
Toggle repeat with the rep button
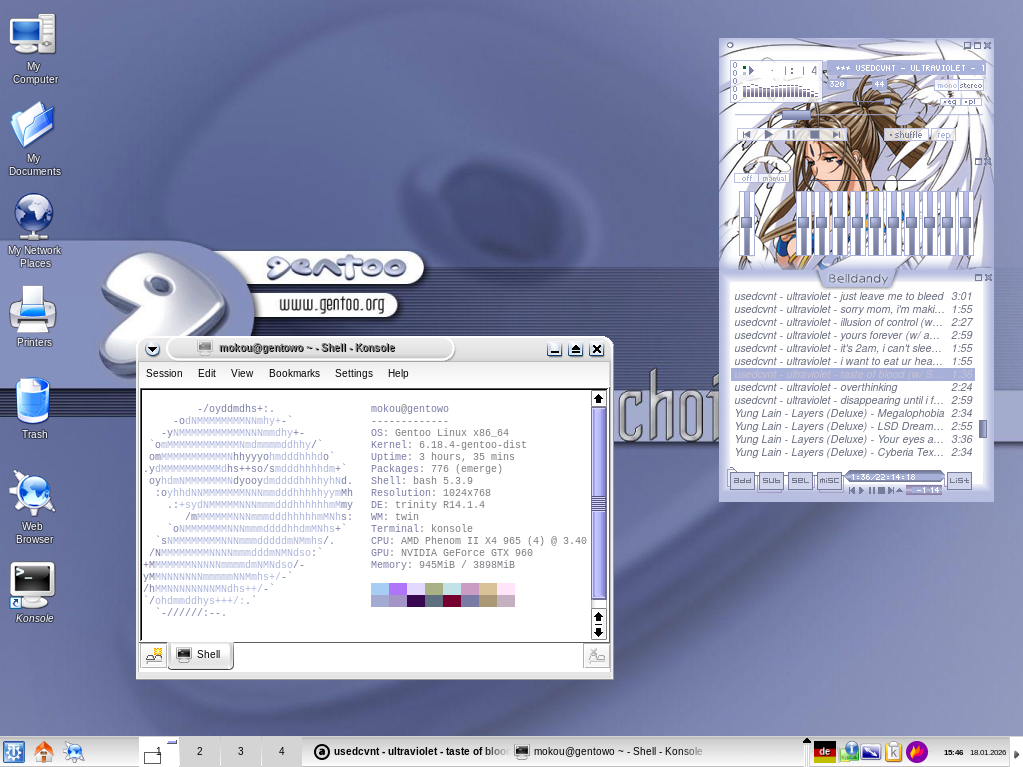tap(941, 134)
